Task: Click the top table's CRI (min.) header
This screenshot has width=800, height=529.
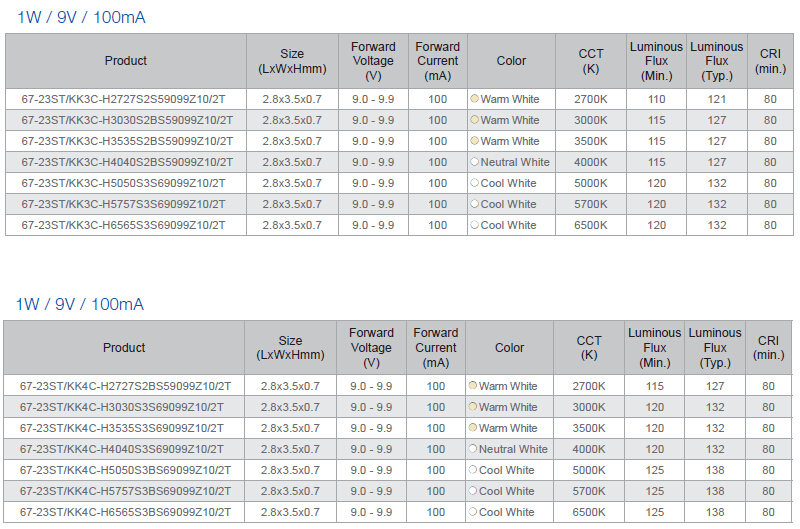Action: point(770,61)
